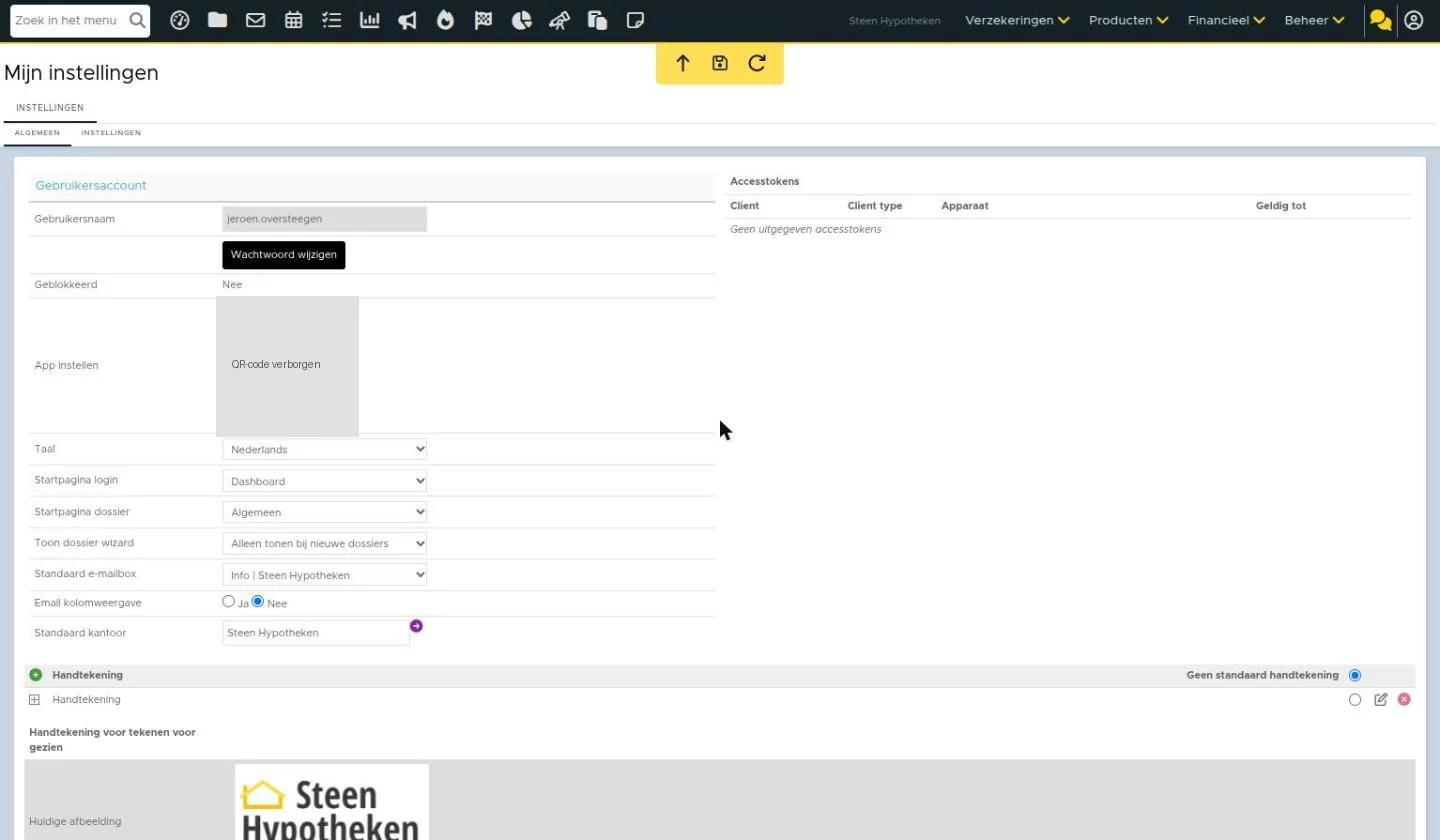Open the Startpagina login dropdown

coord(325,481)
